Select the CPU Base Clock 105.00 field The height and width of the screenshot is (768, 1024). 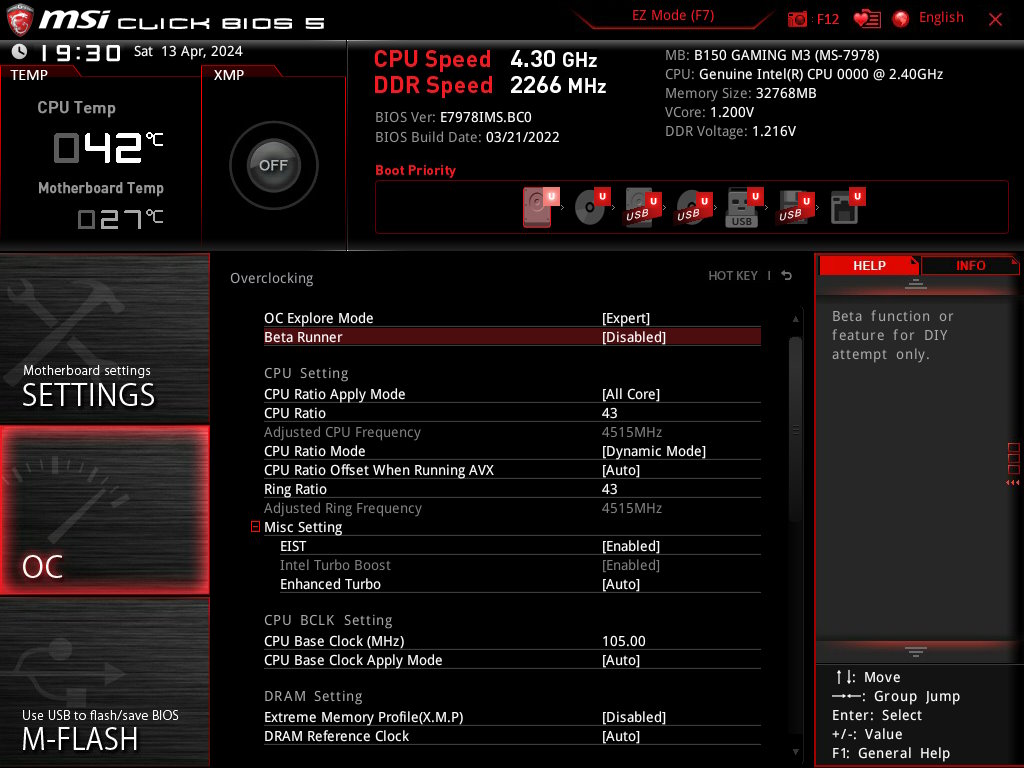point(624,641)
